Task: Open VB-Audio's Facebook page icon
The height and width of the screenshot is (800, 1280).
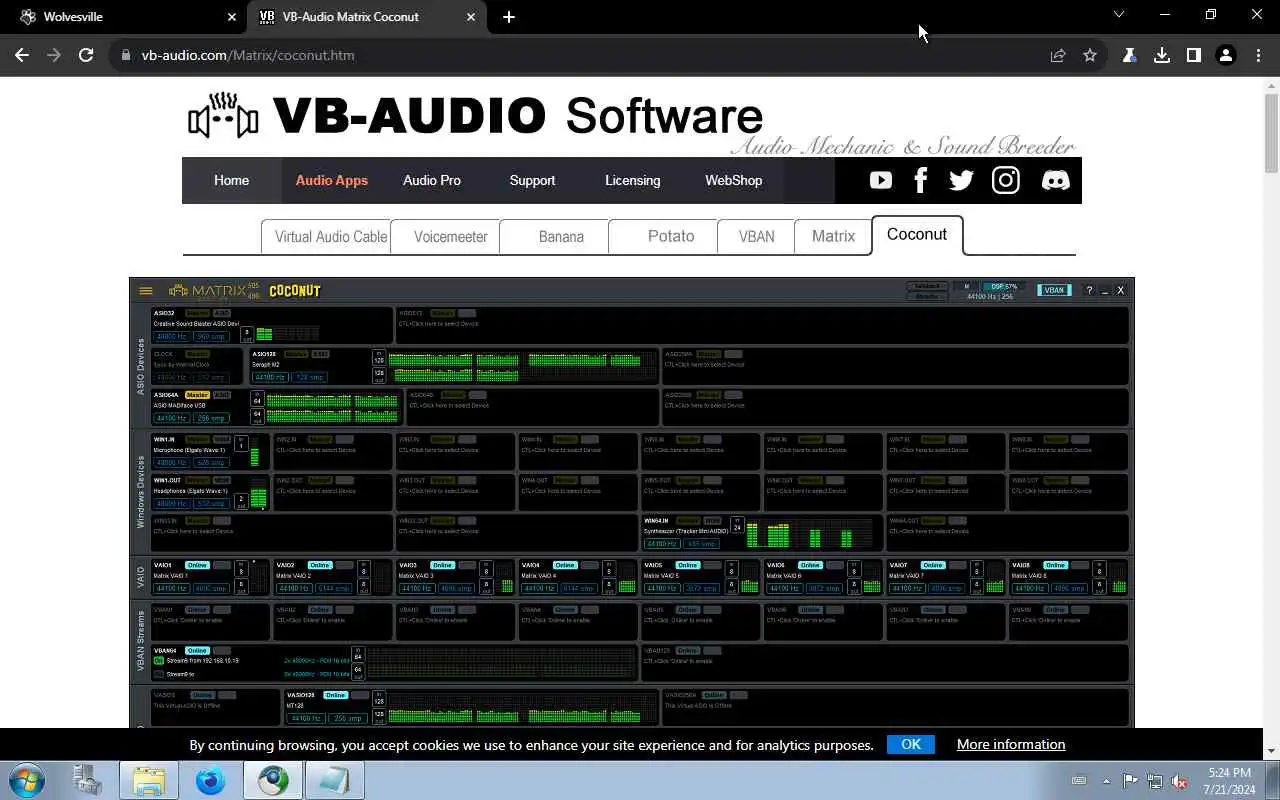Action: coord(921,180)
